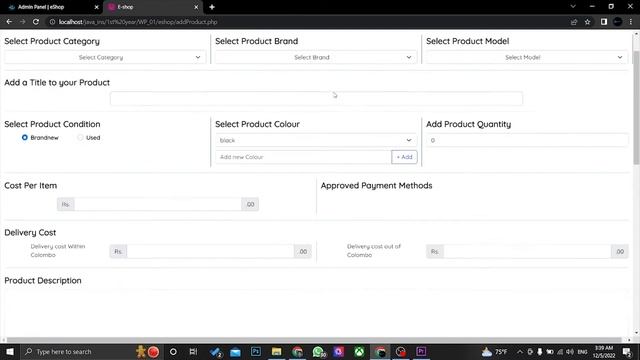640x360 pixels.
Task: Reload the addProduct page
Action: 36,22
